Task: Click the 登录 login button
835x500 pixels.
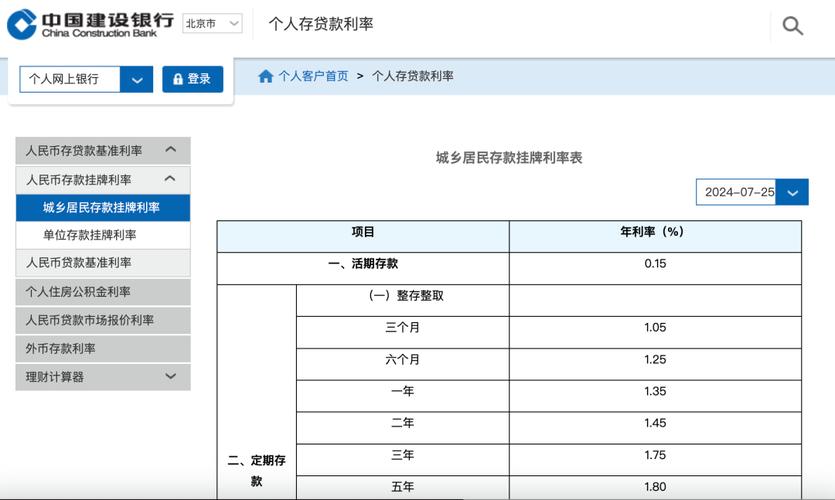Action: [193, 79]
